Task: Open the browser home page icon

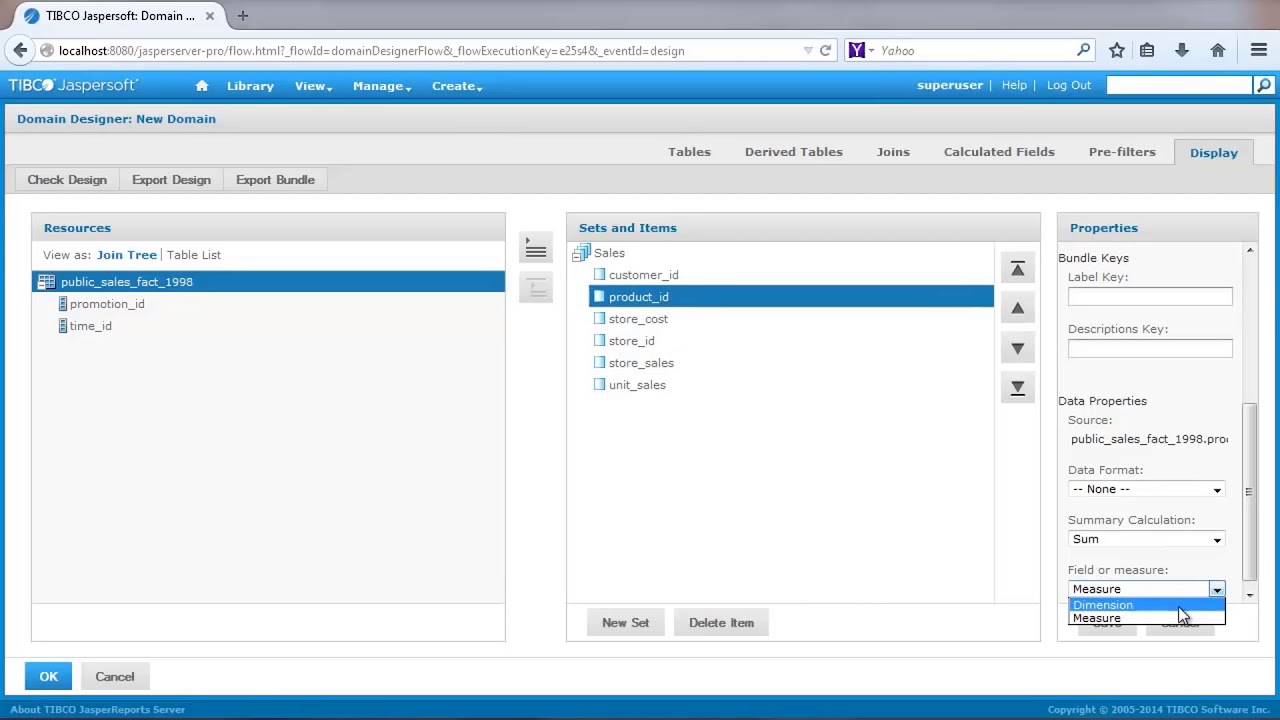Action: click(x=1218, y=50)
